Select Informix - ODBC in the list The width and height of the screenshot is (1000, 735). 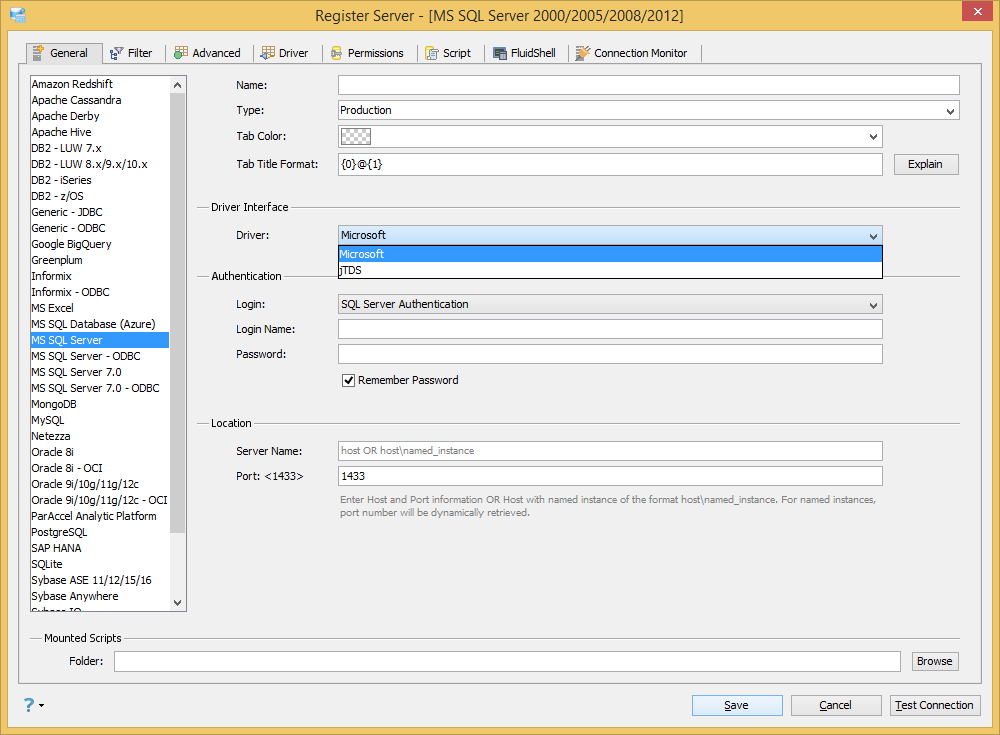(x=100, y=292)
